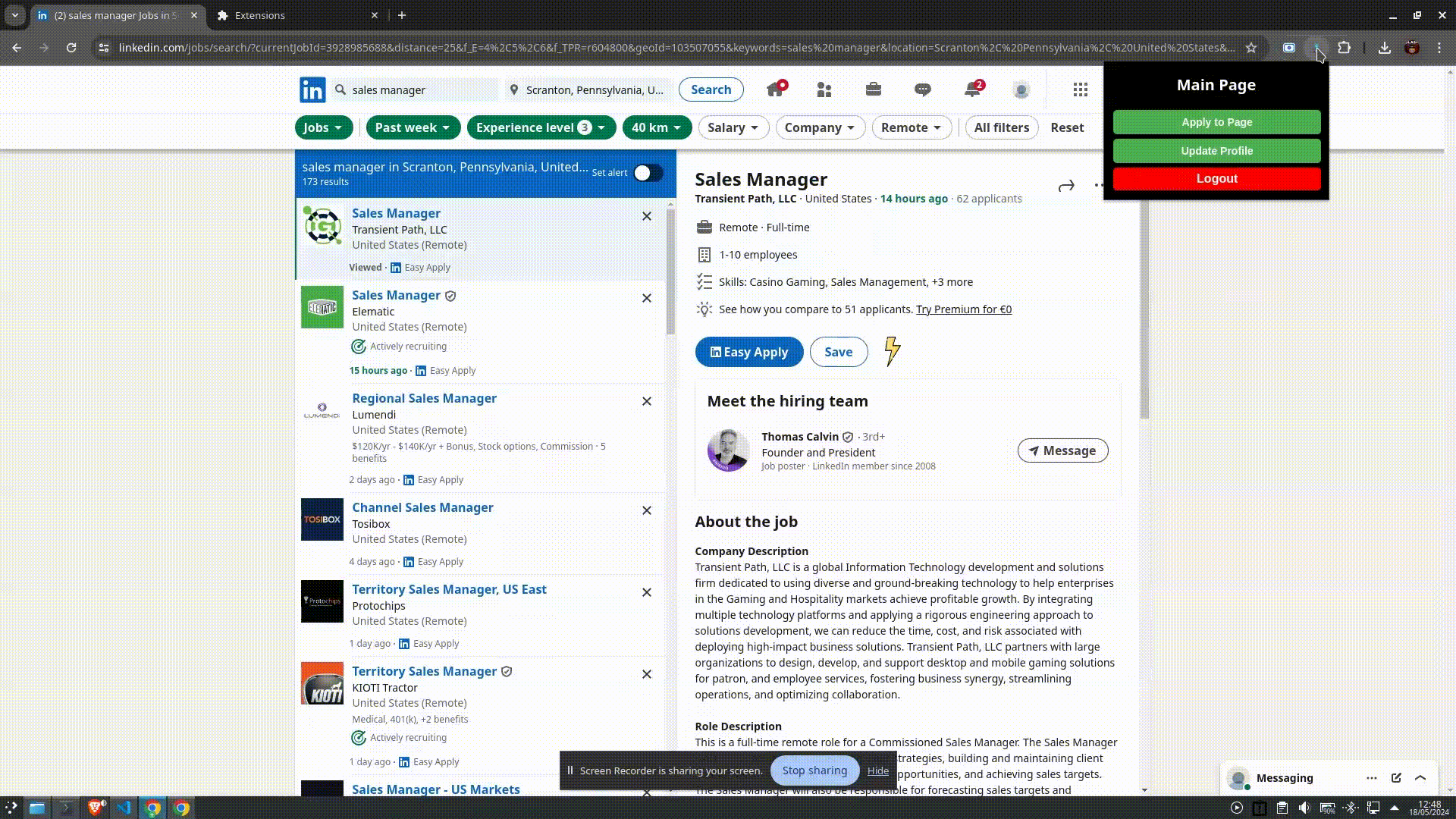
Task: Click the job list scrollbar thumb
Action: pos(670,273)
